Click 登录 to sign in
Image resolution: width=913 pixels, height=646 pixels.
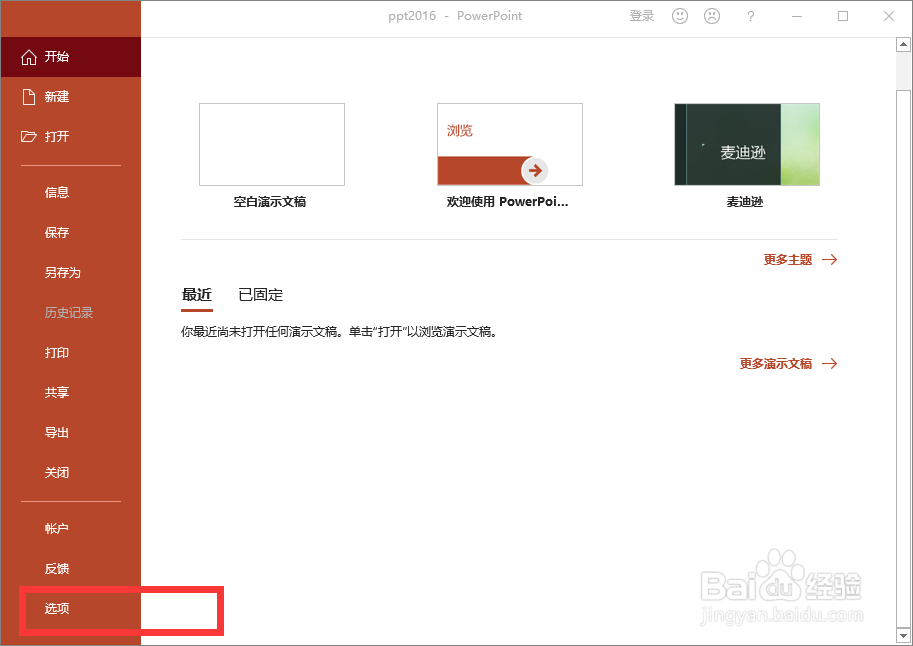(x=642, y=16)
